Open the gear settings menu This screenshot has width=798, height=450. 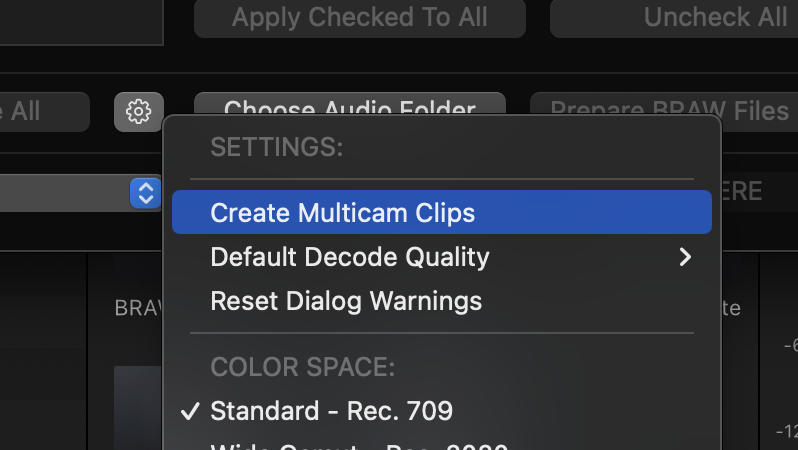tap(138, 111)
